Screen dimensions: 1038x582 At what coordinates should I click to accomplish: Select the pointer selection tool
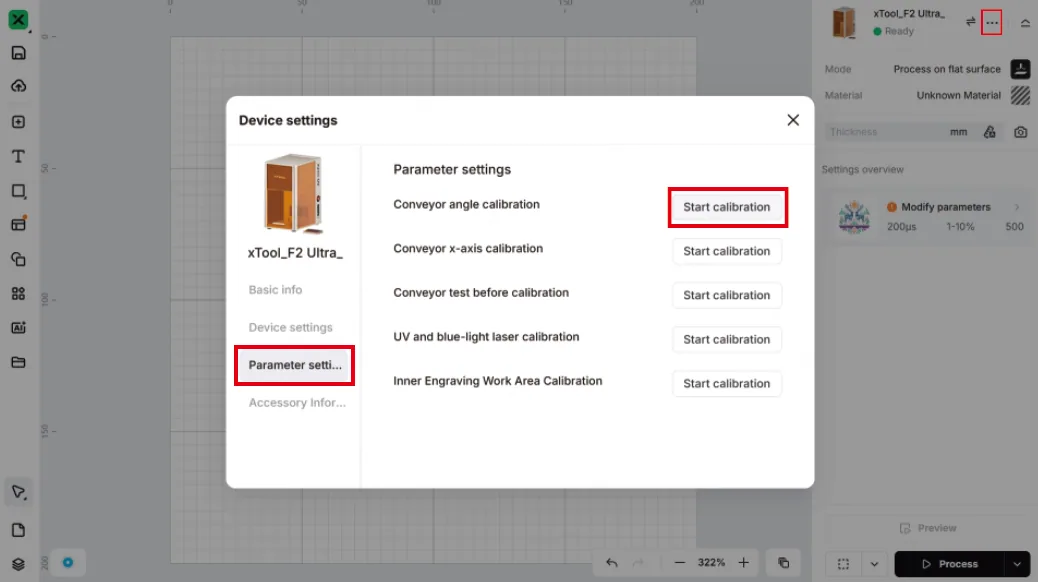[x=19, y=492]
